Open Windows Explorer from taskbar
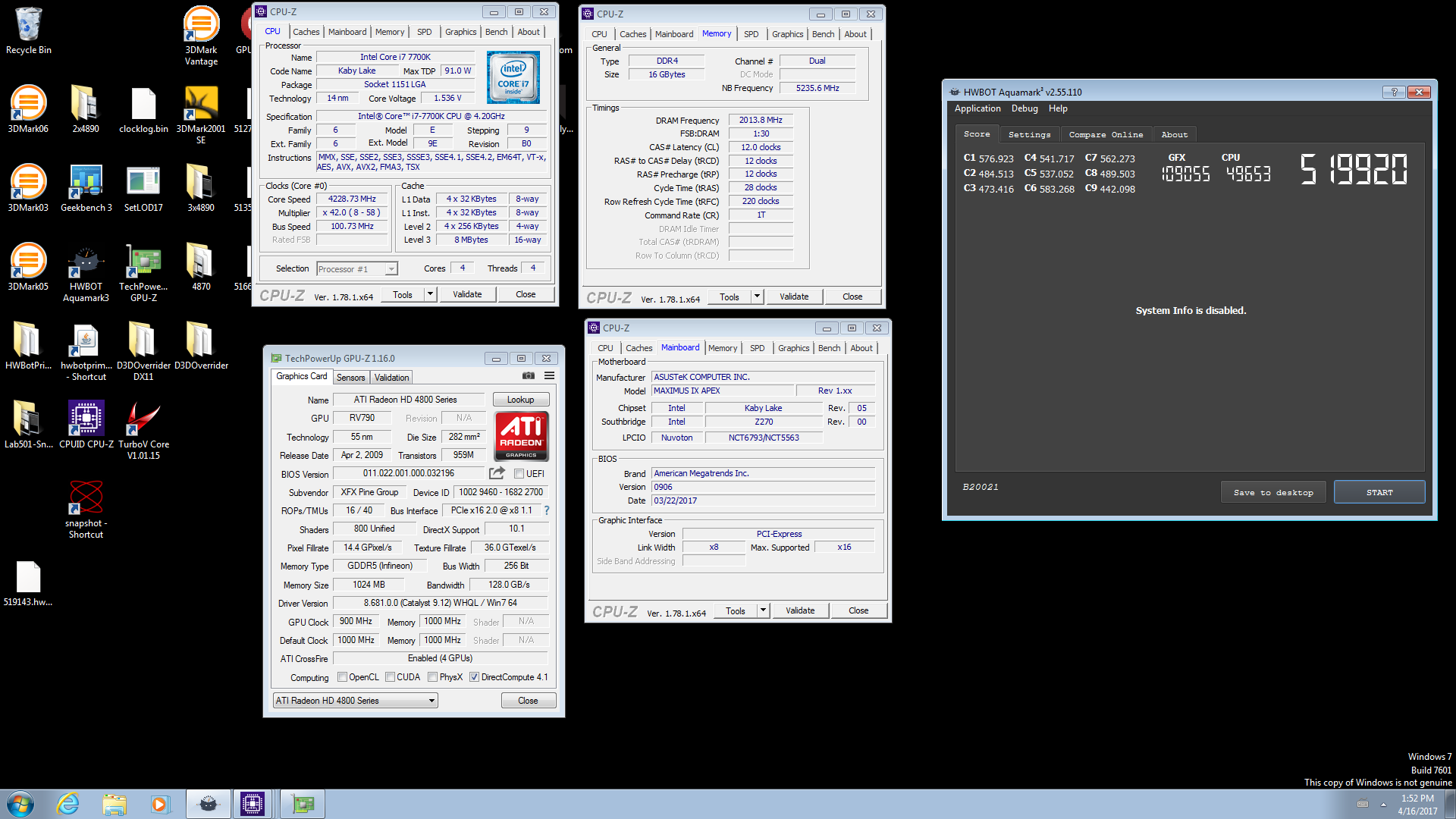Viewport: 1456px width, 819px height. click(x=115, y=804)
